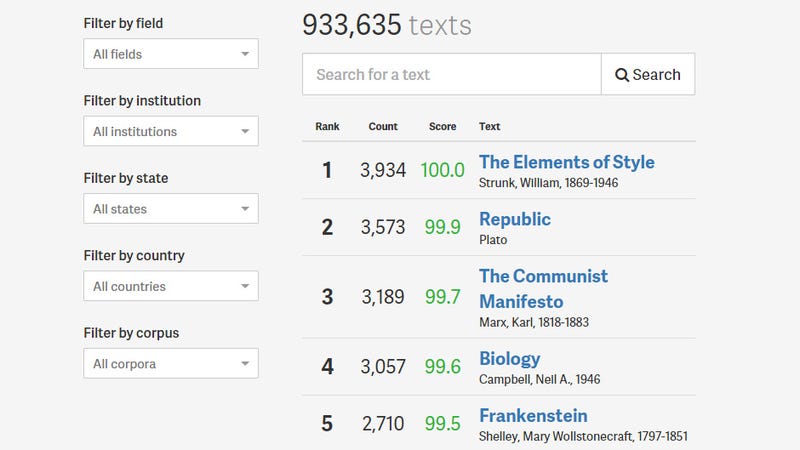
Task: Sort by the Count column header
Action: coord(383,127)
